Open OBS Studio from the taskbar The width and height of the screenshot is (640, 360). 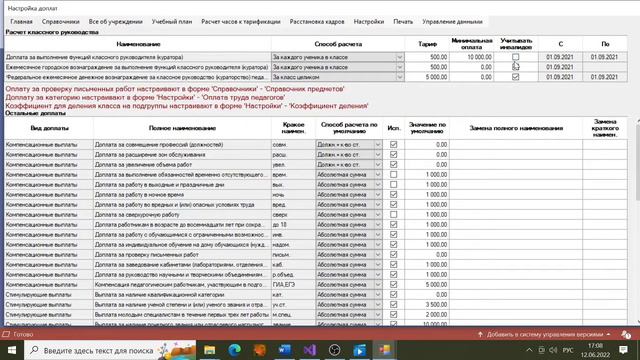click(x=334, y=350)
